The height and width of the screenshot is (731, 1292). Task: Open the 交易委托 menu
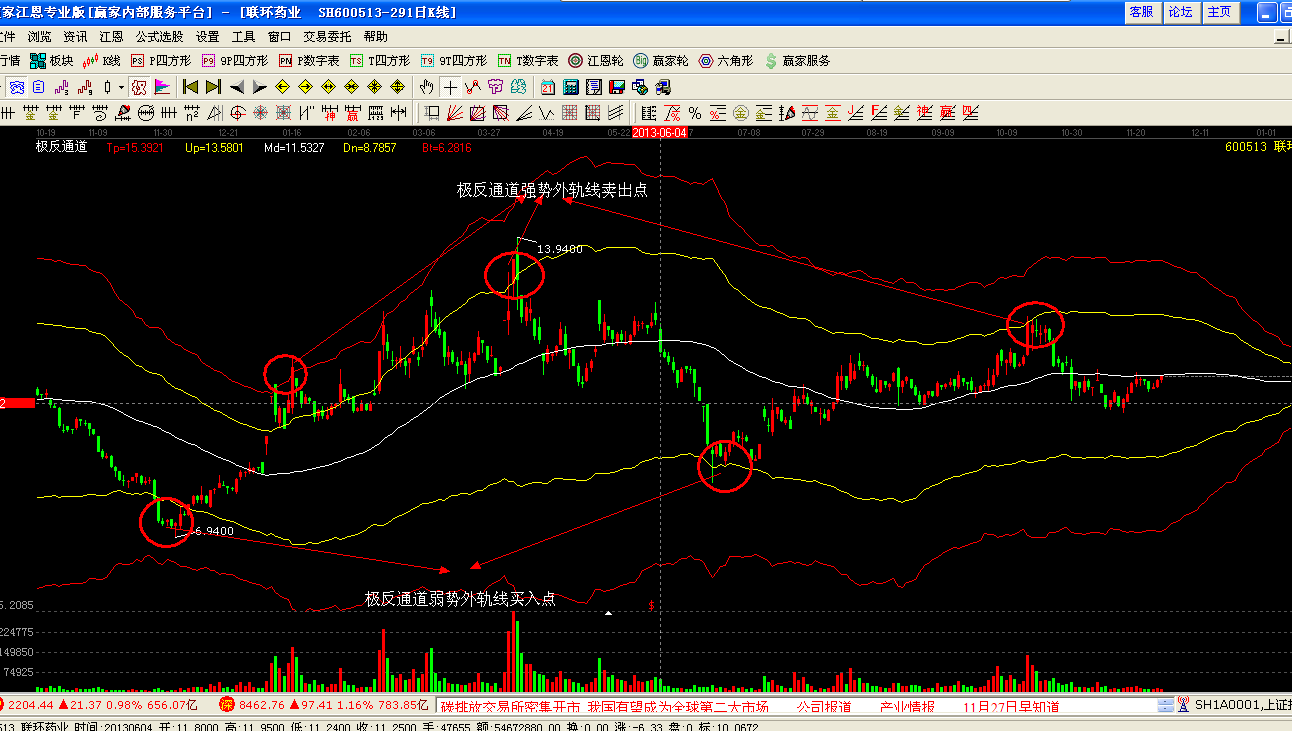pyautogui.click(x=328, y=37)
